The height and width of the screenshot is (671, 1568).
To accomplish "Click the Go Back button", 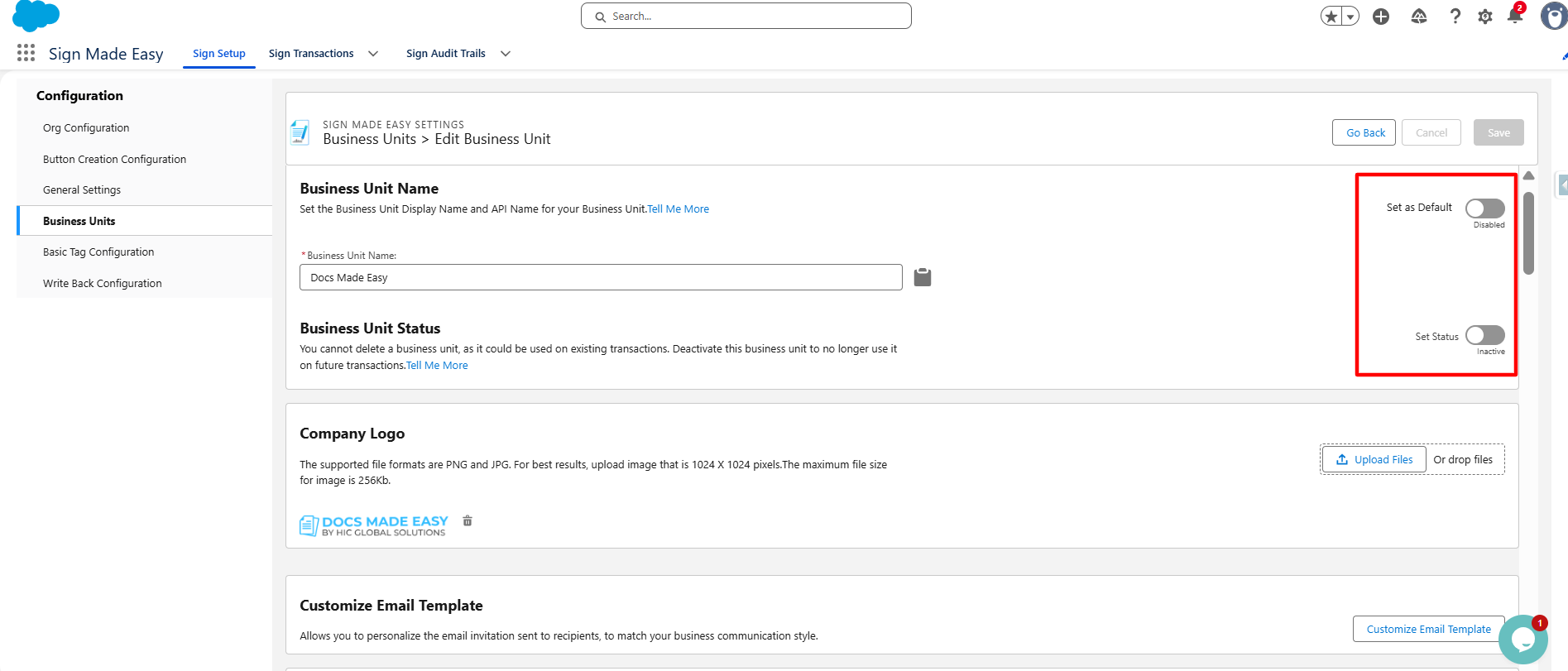I will 1364,132.
